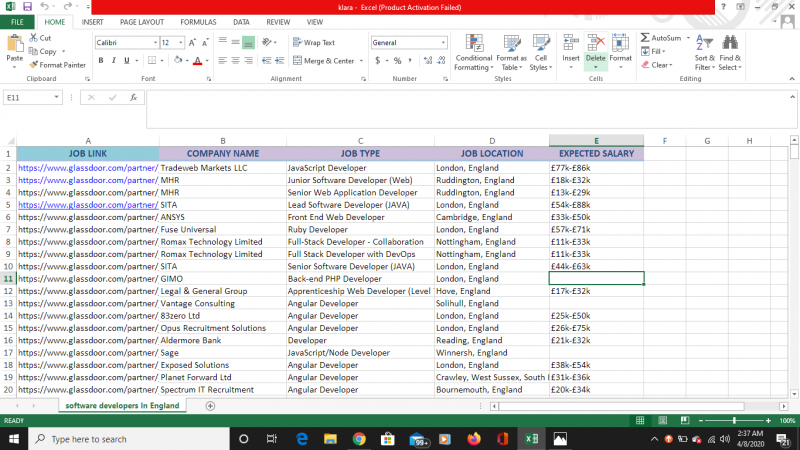Click the Fill Color paint bucket swatch
The height and width of the screenshot is (450, 800).
pyautogui.click(x=178, y=61)
